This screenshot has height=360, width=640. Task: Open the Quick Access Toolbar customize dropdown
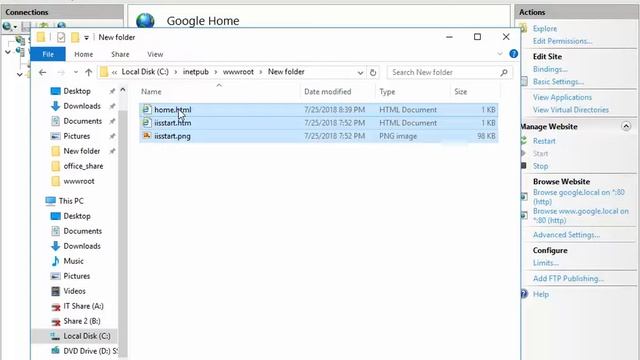click(87, 38)
